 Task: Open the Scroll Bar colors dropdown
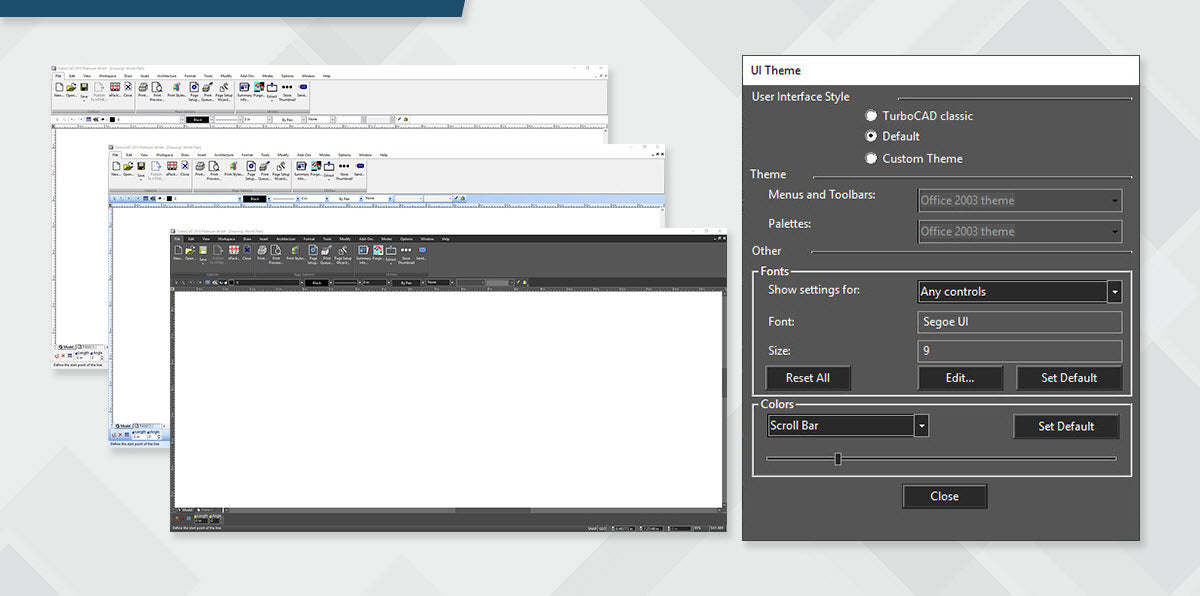[921, 426]
